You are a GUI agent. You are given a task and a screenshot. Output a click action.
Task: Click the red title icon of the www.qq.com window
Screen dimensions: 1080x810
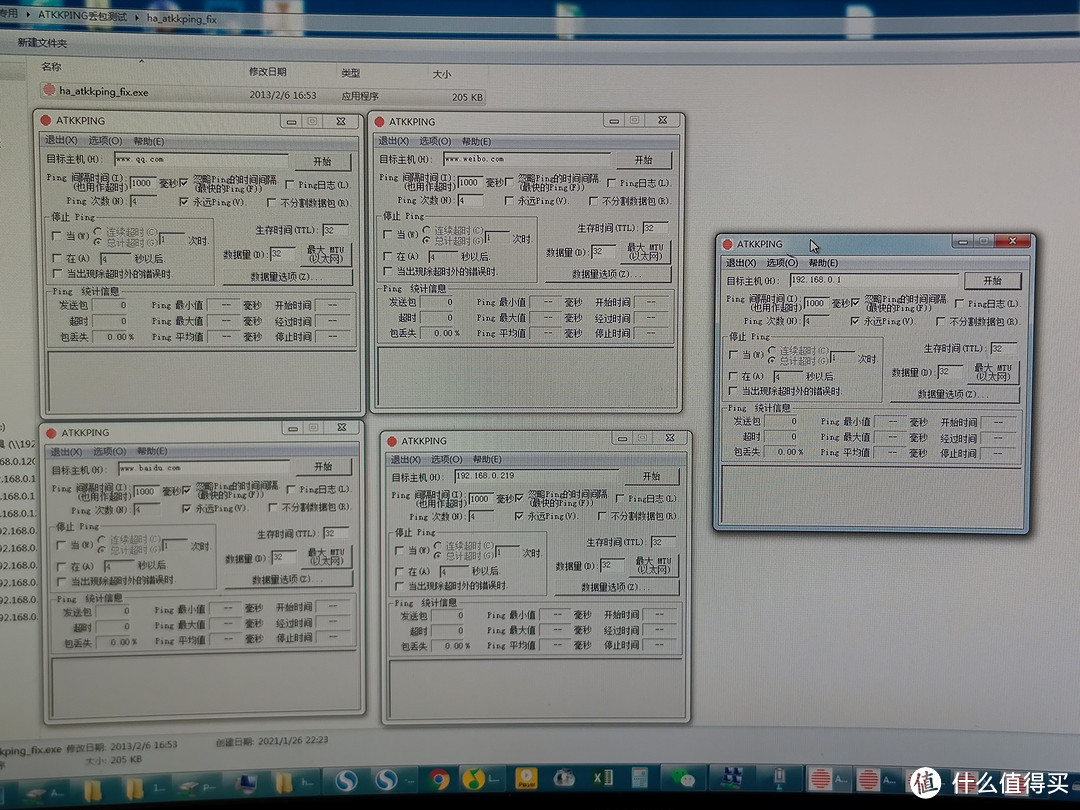pyautogui.click(x=45, y=121)
